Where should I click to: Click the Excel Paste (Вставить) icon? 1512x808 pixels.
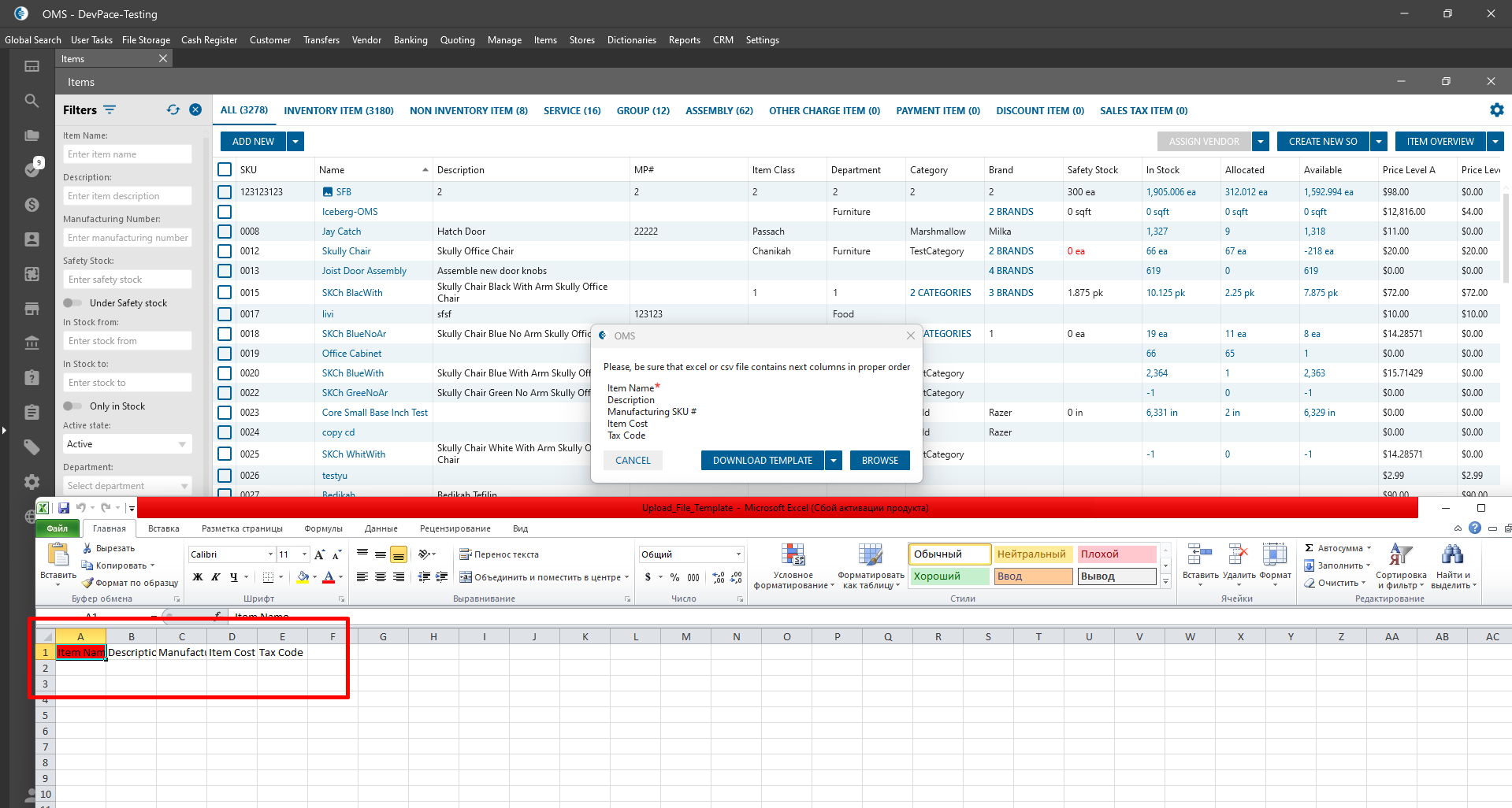58,556
